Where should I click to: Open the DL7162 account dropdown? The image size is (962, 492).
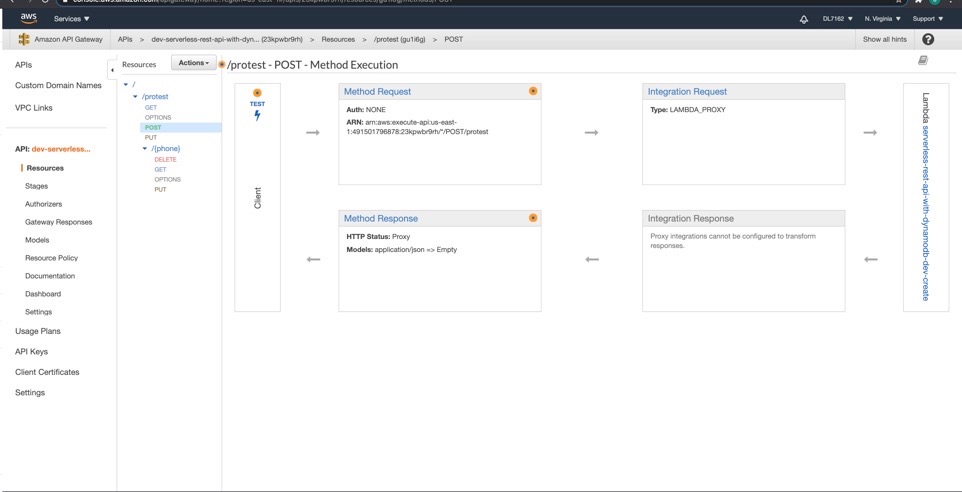point(837,19)
